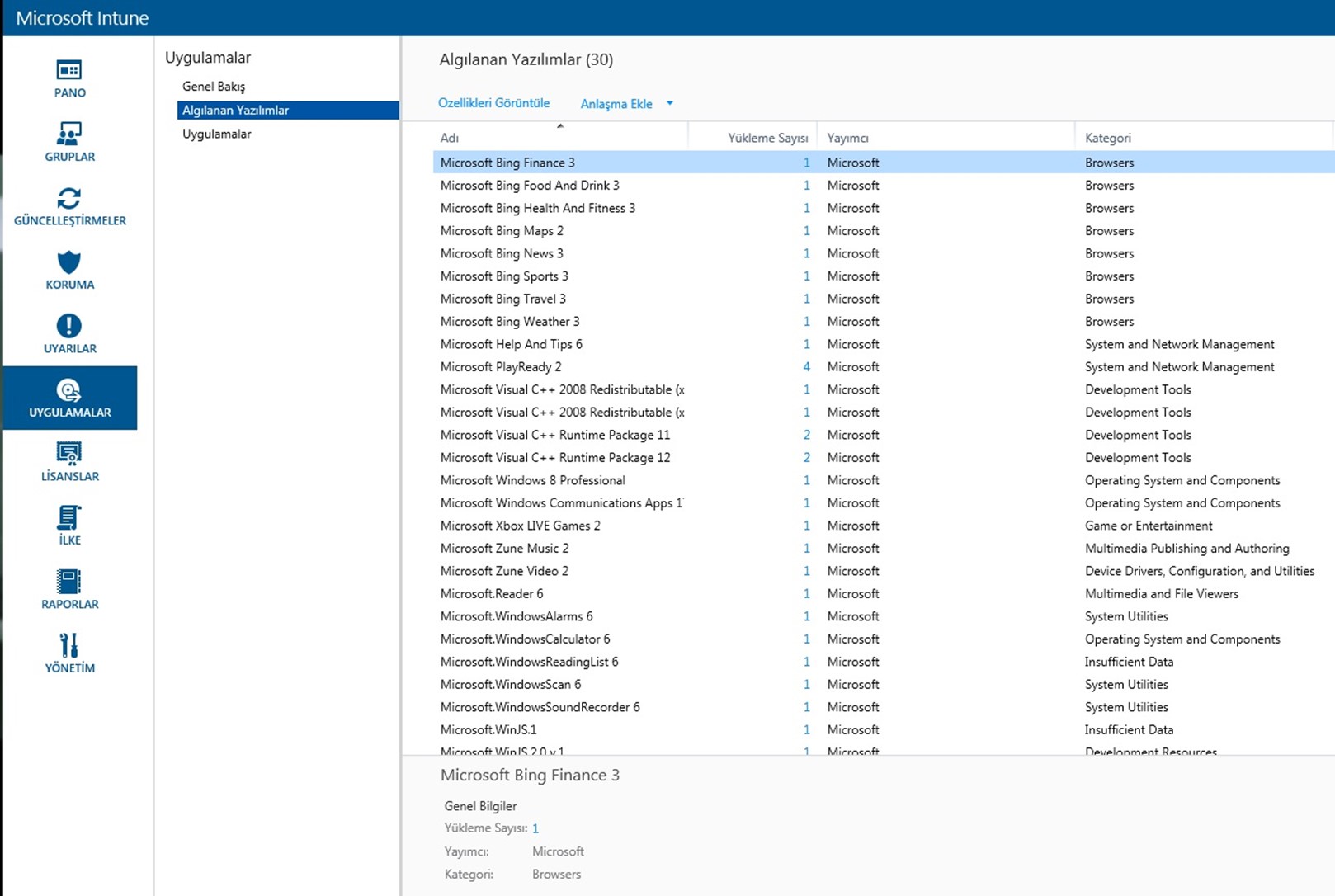Click Multimedia and File Viewers cell

pyautogui.click(x=1162, y=594)
